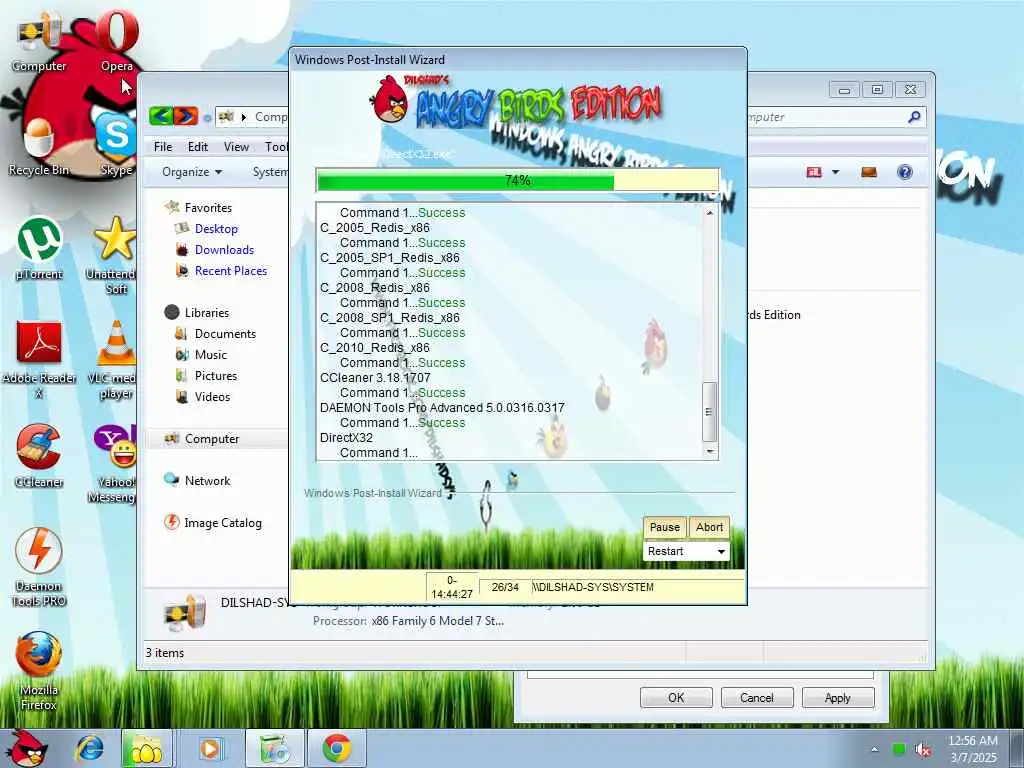Click the Explorer forward arrow

point(185,116)
